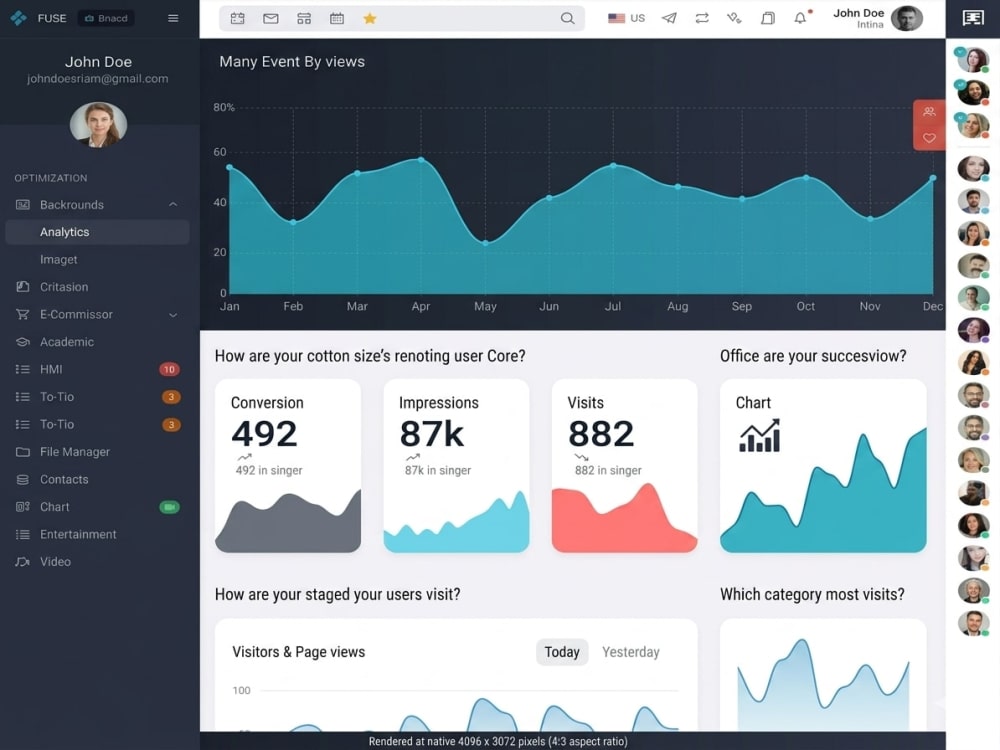Select Analytics in the sidebar
This screenshot has height=750, width=1000.
(98, 232)
